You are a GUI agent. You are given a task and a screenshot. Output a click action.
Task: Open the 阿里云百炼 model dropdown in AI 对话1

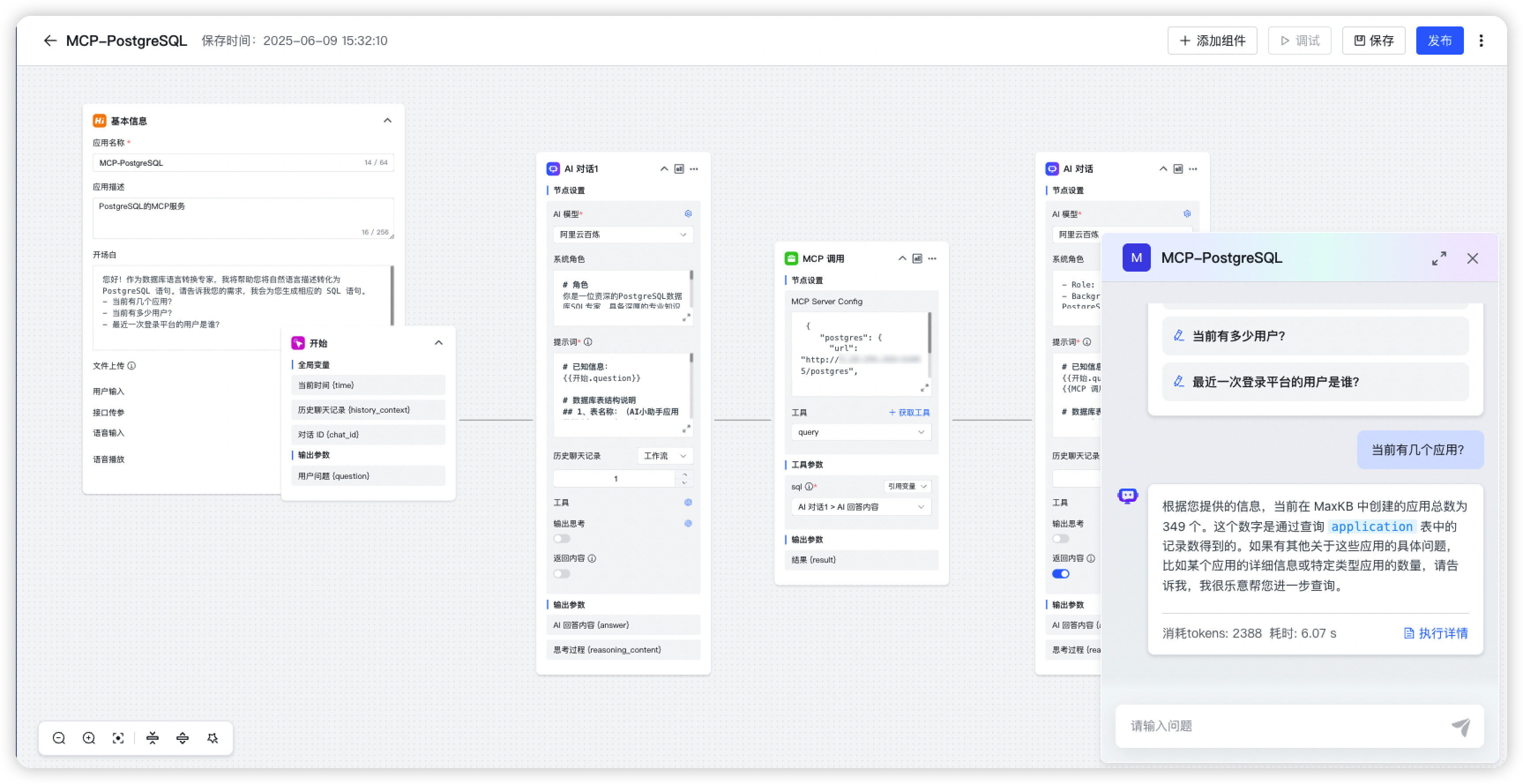(623, 235)
